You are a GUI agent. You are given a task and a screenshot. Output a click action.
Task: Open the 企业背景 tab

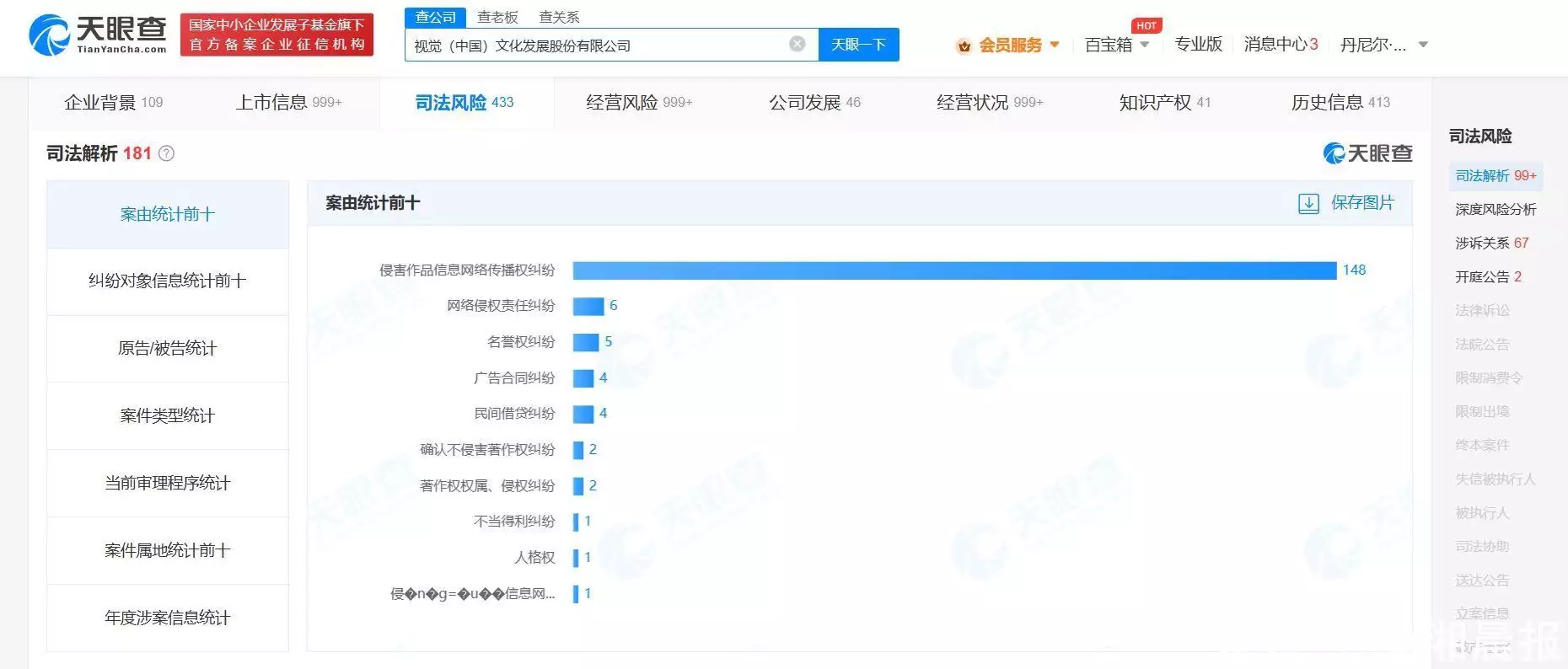(114, 103)
